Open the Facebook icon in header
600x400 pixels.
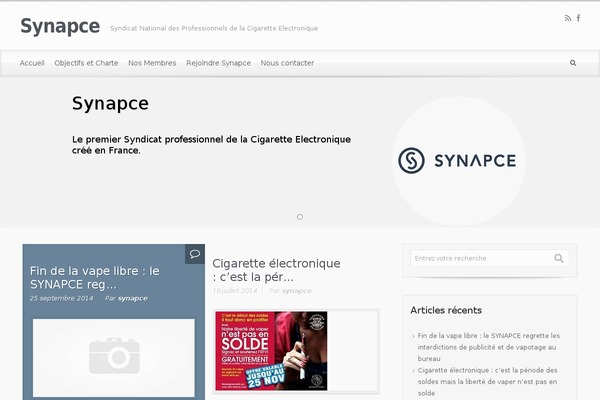579,18
